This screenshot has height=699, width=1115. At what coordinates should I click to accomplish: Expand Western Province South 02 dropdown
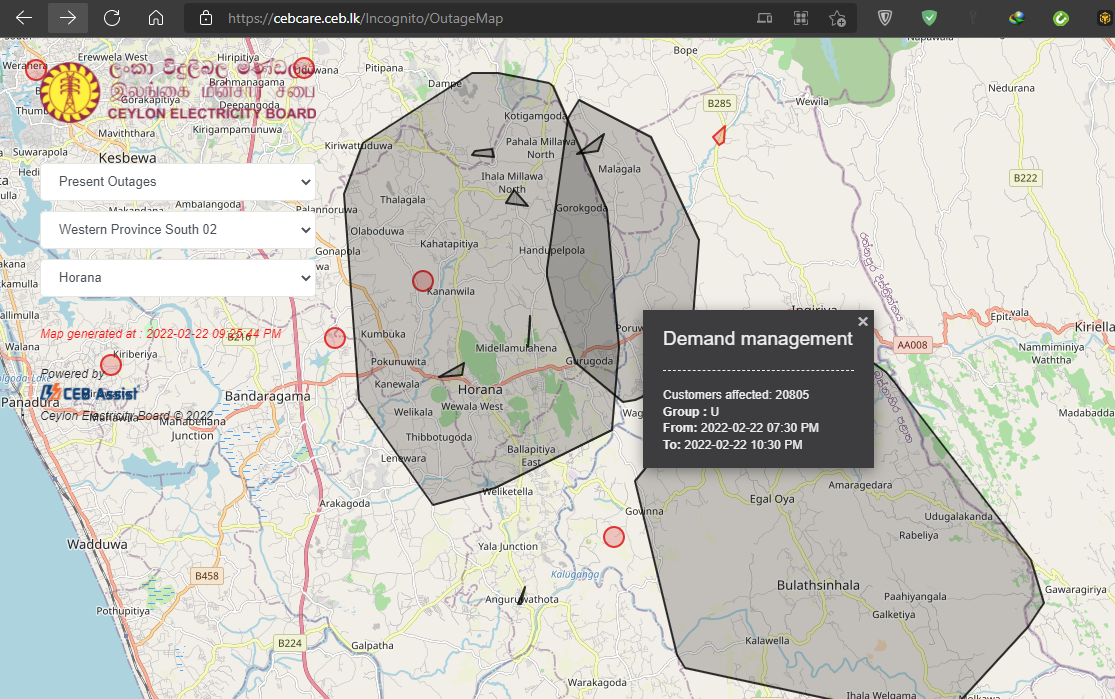pos(178,230)
